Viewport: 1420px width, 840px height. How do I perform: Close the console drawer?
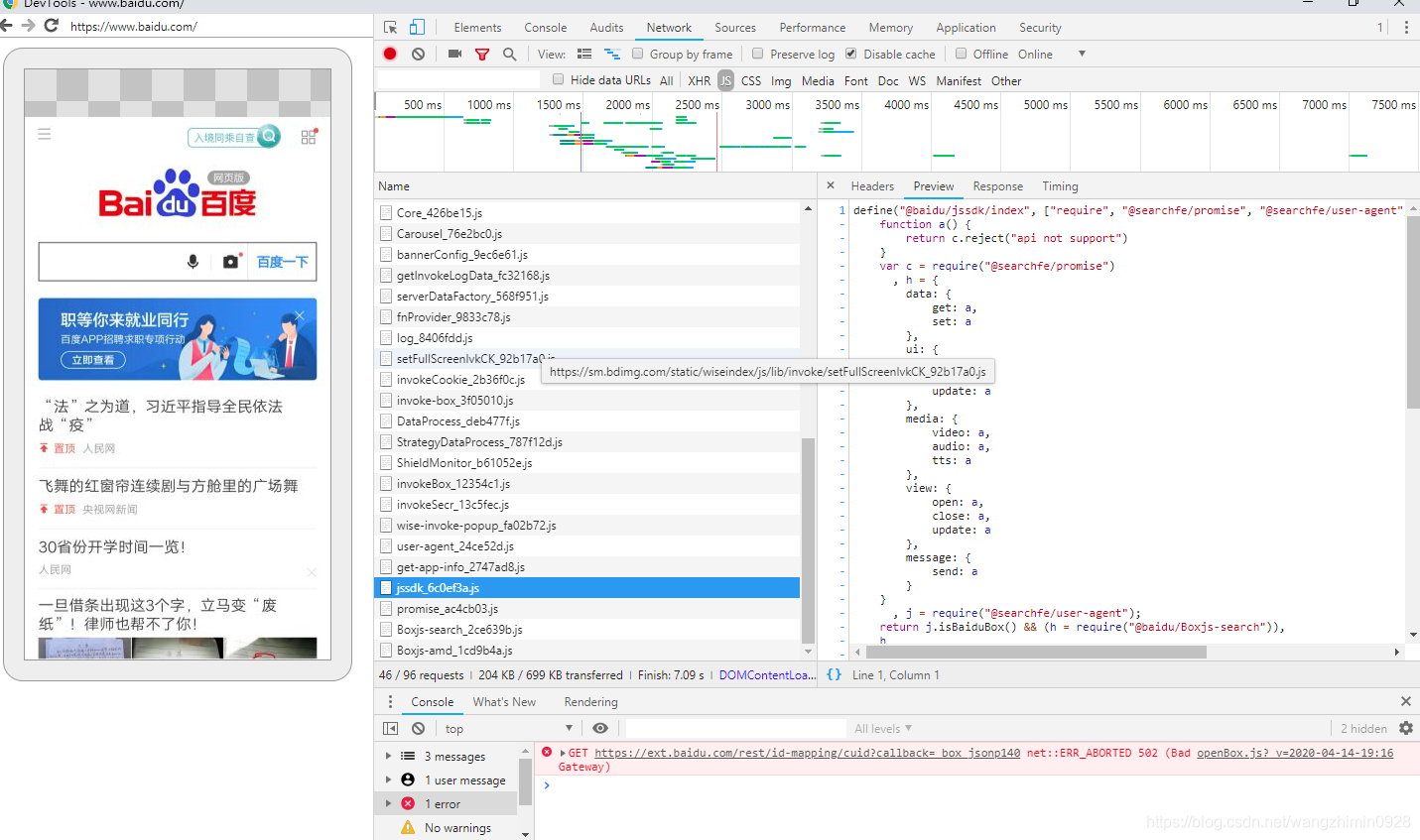[1405, 701]
